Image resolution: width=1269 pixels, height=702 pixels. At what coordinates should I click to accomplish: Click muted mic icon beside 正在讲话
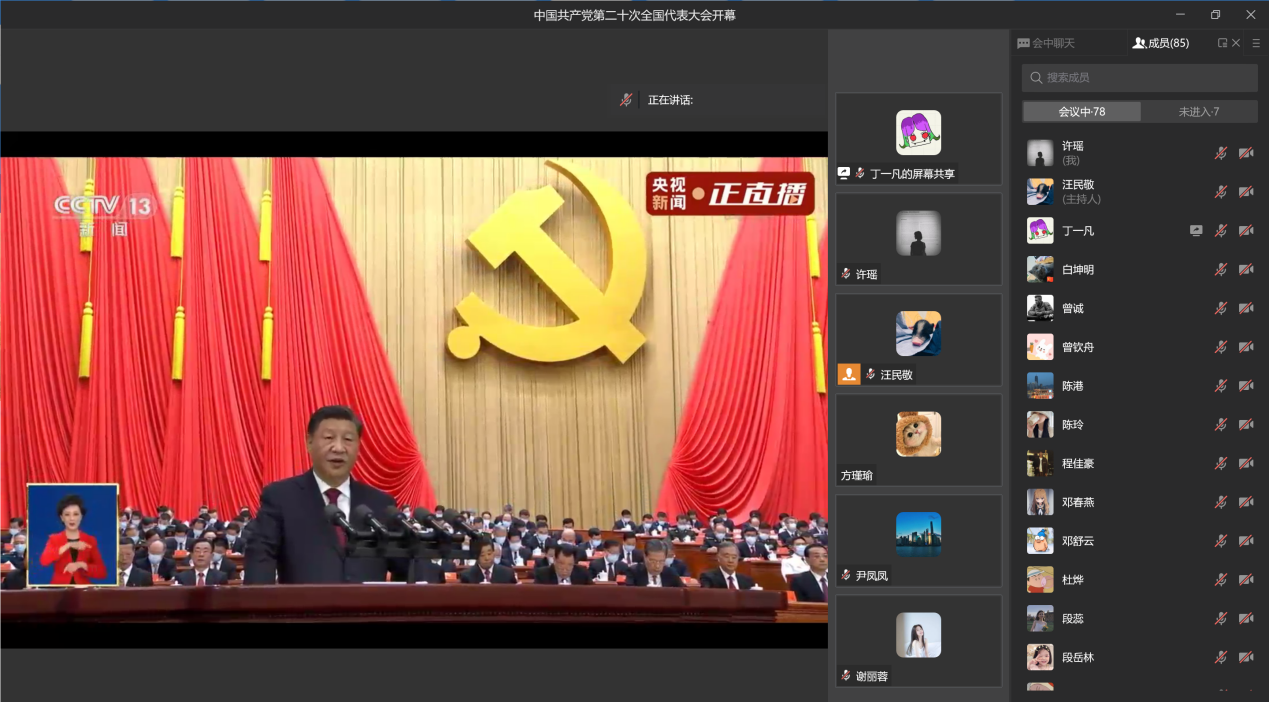coord(626,100)
